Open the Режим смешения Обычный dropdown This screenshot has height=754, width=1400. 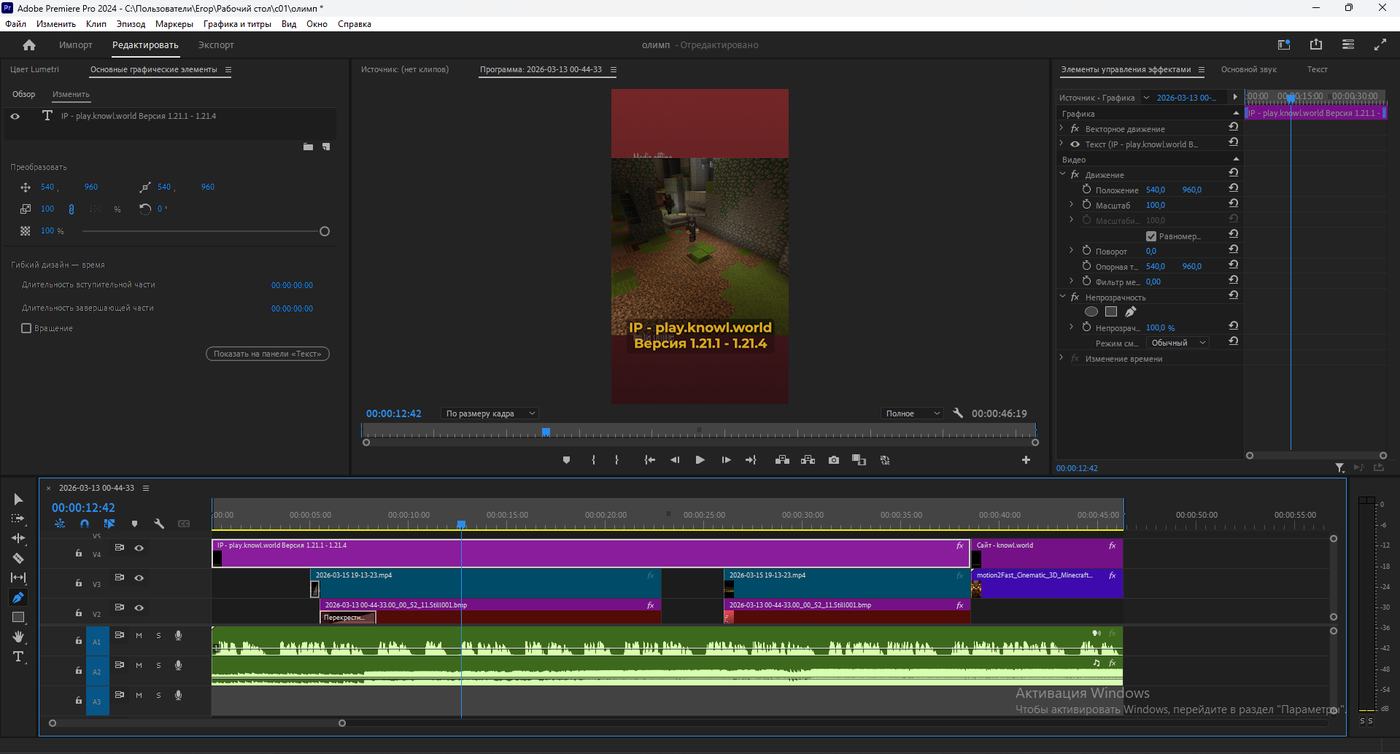pos(1176,343)
